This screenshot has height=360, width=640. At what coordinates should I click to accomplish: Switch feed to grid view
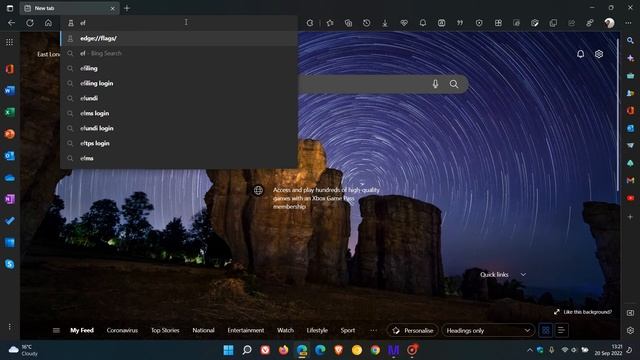point(545,330)
